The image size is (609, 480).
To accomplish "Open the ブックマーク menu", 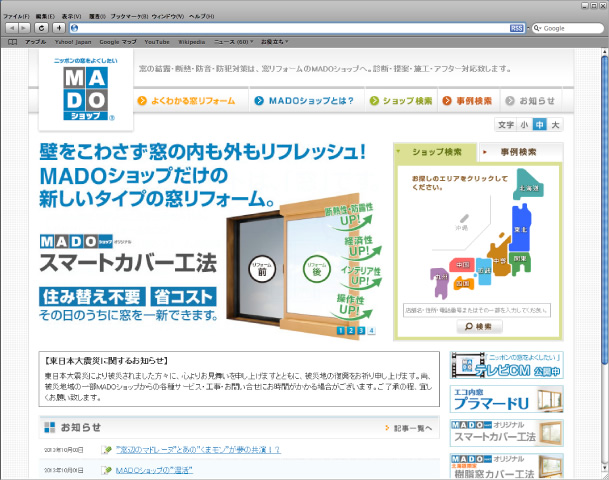I will point(129,16).
